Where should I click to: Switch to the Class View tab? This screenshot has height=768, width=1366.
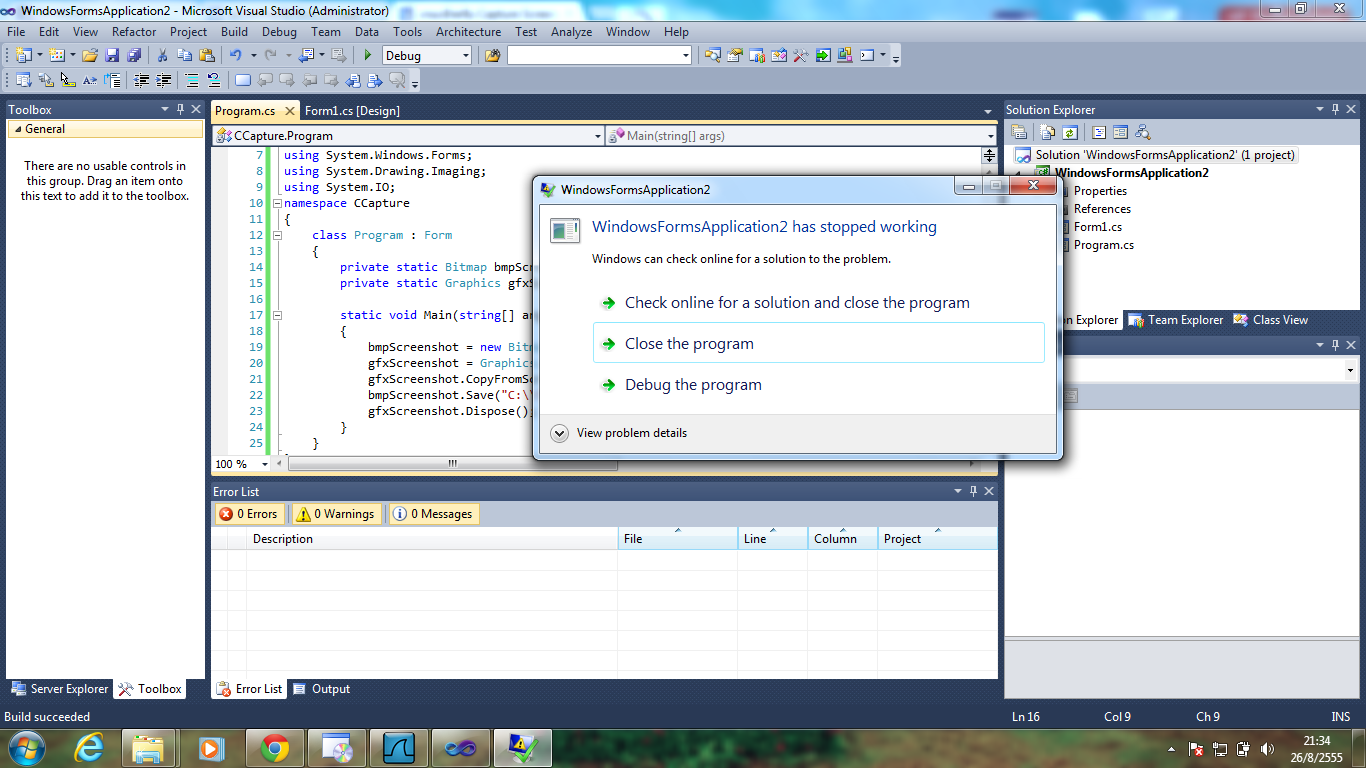point(1271,320)
